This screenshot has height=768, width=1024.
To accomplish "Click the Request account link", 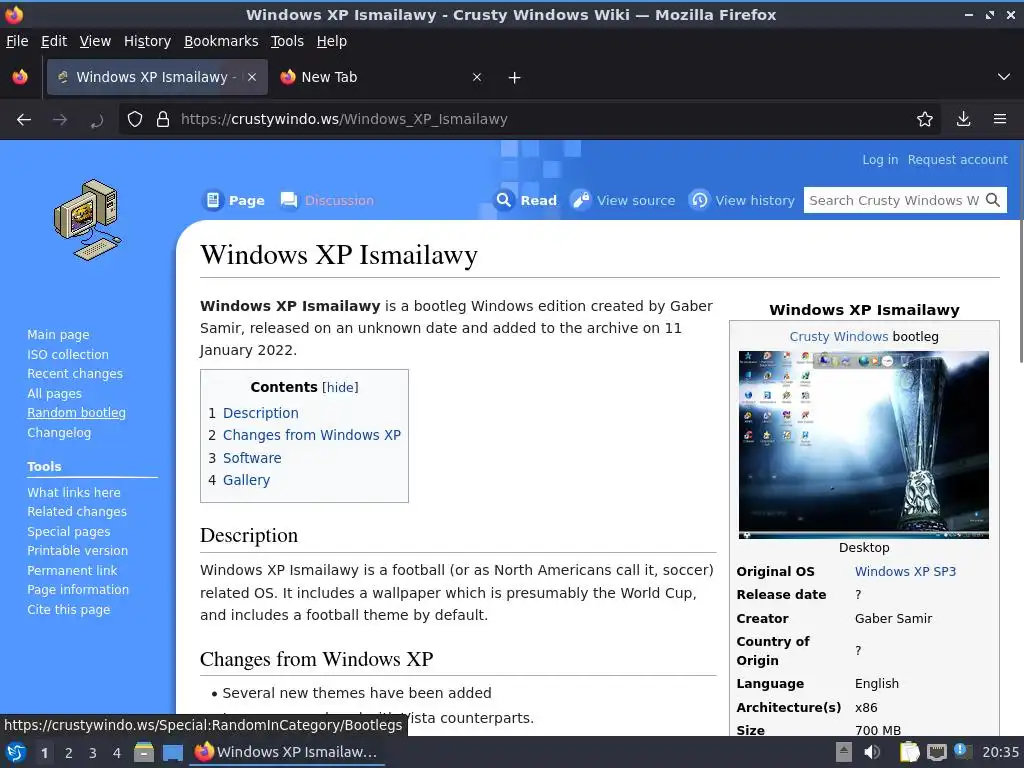I will tap(957, 159).
